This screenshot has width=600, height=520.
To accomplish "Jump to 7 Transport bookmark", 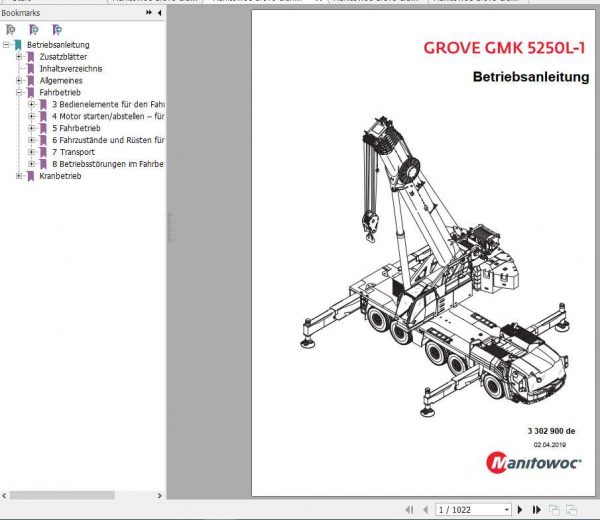I will [x=73, y=152].
